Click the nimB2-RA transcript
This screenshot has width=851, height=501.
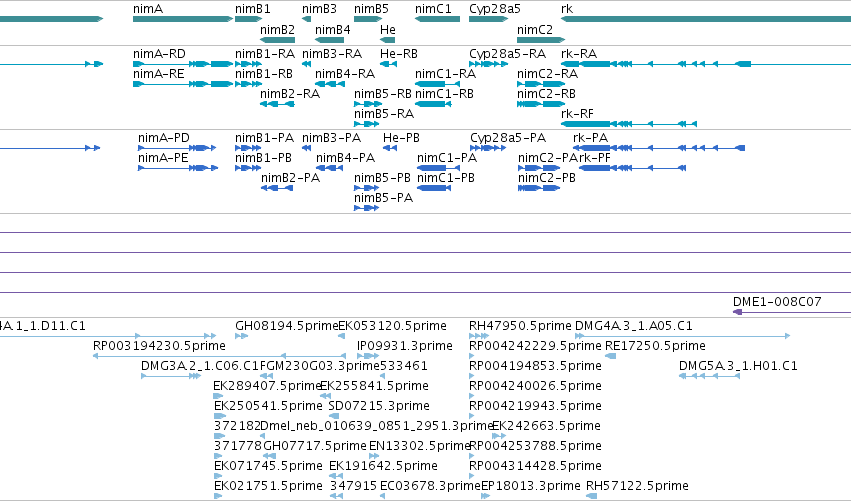point(277,104)
